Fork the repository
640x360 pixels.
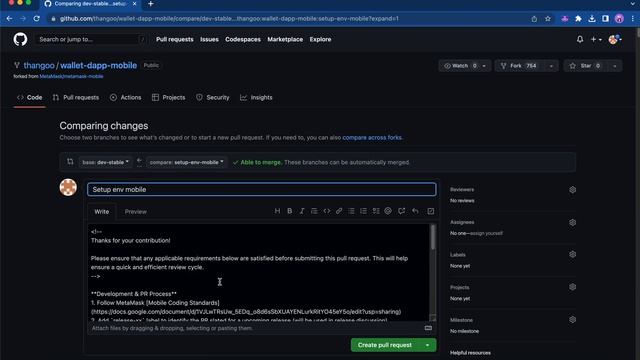pyautogui.click(x=520, y=66)
